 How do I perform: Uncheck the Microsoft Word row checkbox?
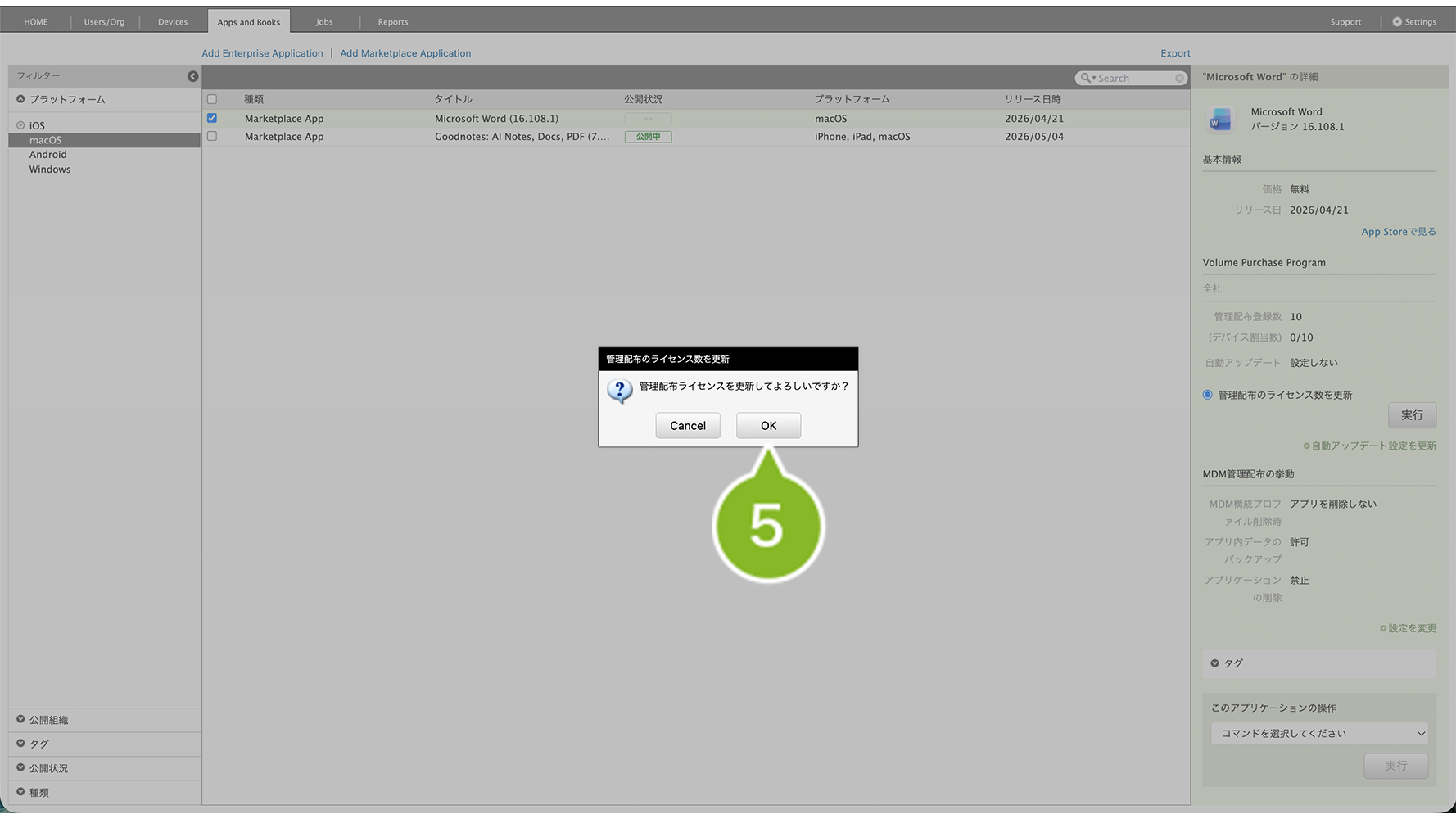coord(212,118)
